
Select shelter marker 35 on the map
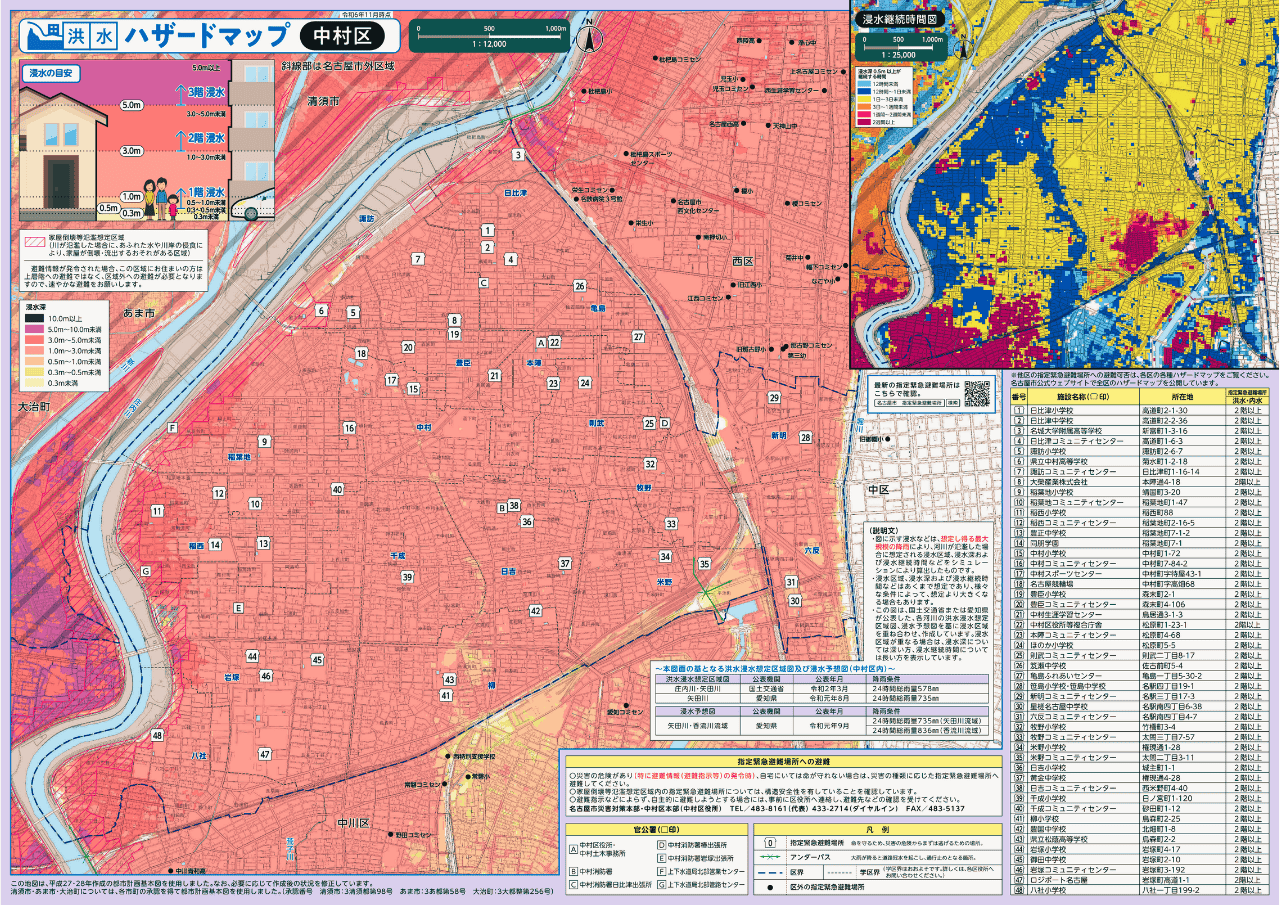[x=704, y=565]
